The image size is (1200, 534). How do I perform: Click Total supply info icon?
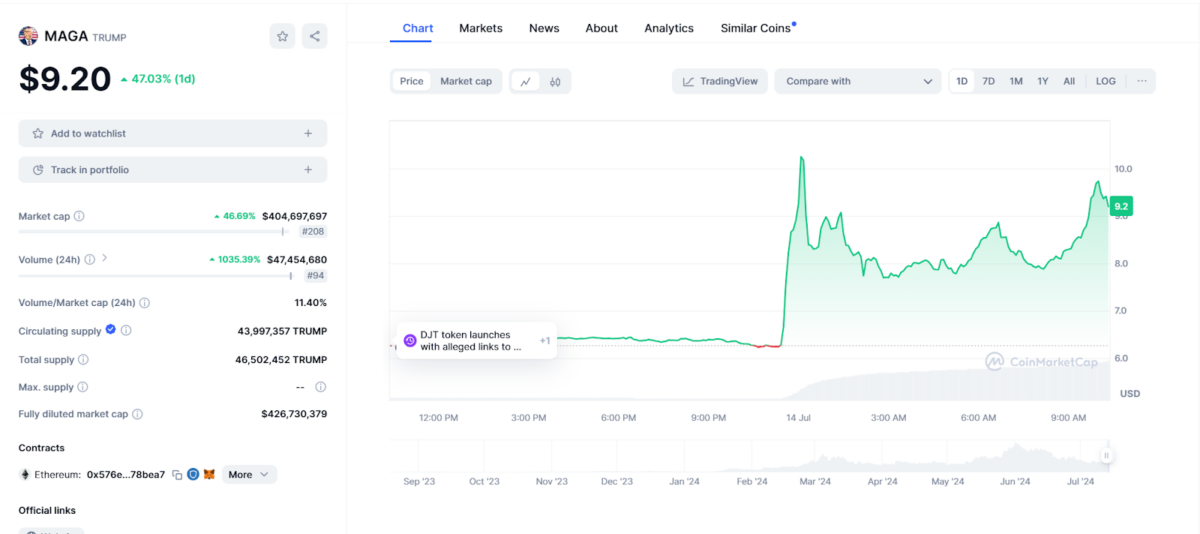point(83,359)
